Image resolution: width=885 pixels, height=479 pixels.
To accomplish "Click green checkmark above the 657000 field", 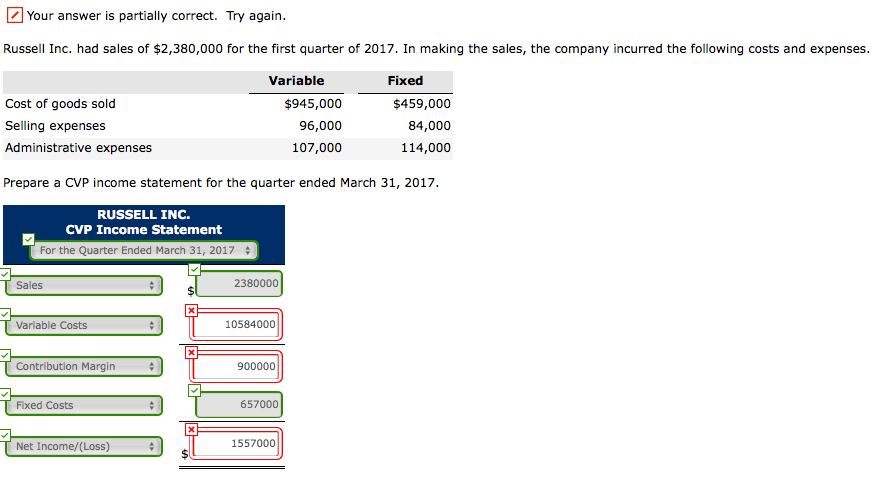I will [x=194, y=390].
